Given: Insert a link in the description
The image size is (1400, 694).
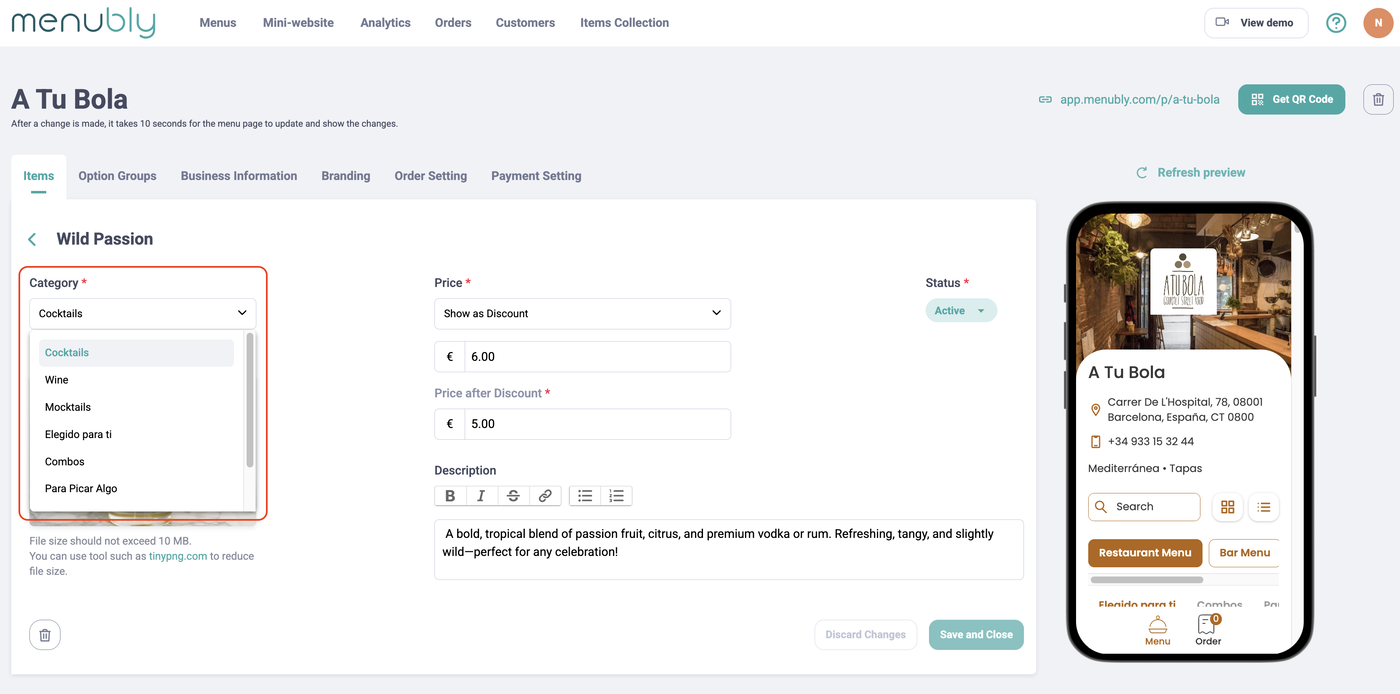Looking at the screenshot, I should click(x=545, y=496).
